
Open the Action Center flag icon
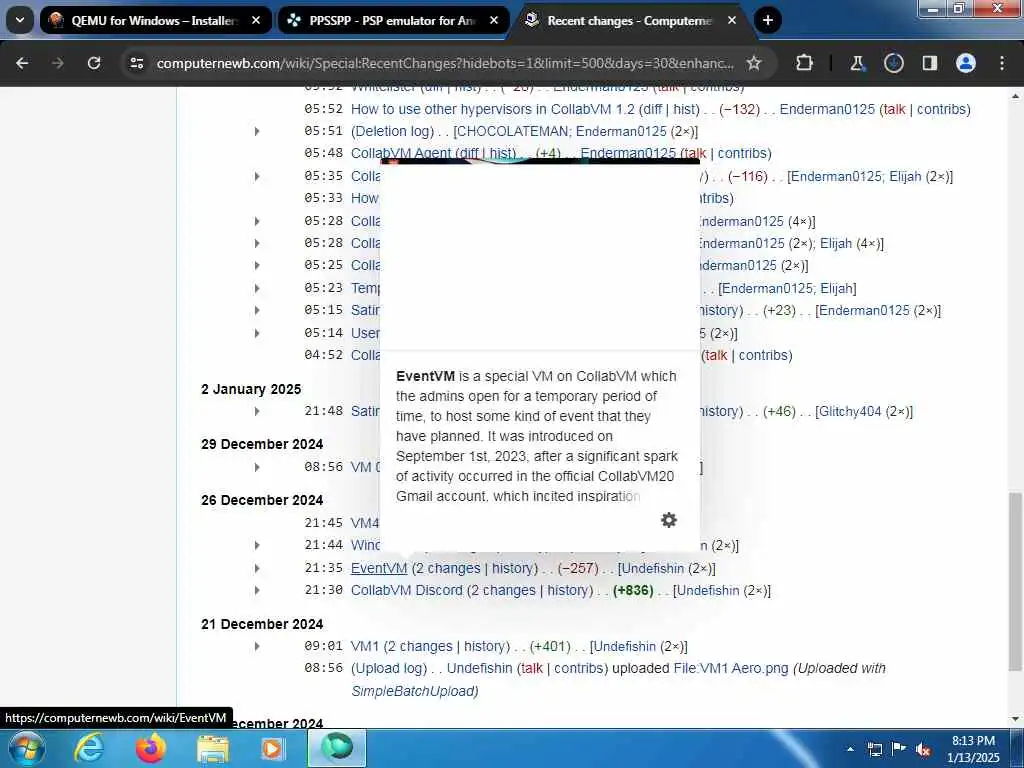899,749
